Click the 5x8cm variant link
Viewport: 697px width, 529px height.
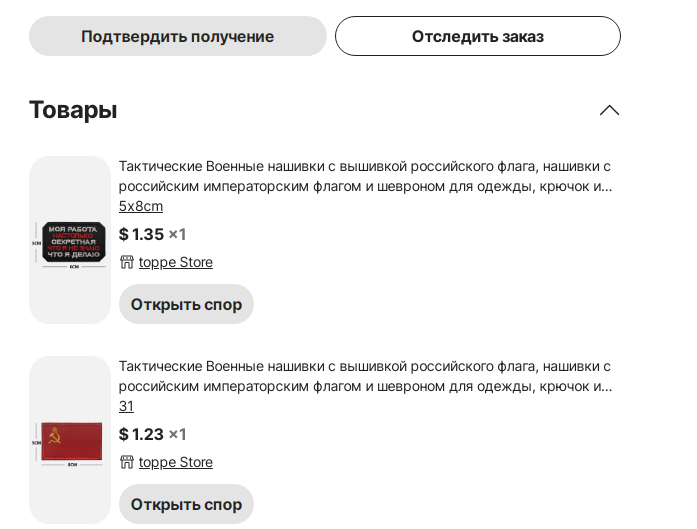[141, 206]
